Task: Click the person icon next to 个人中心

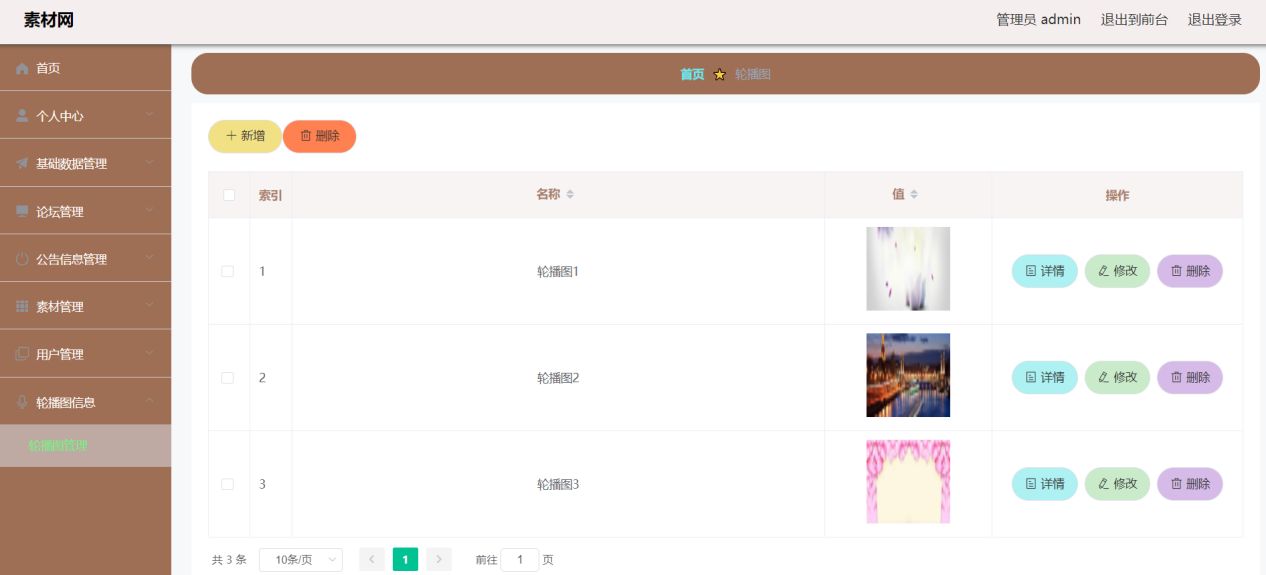Action: [22, 116]
